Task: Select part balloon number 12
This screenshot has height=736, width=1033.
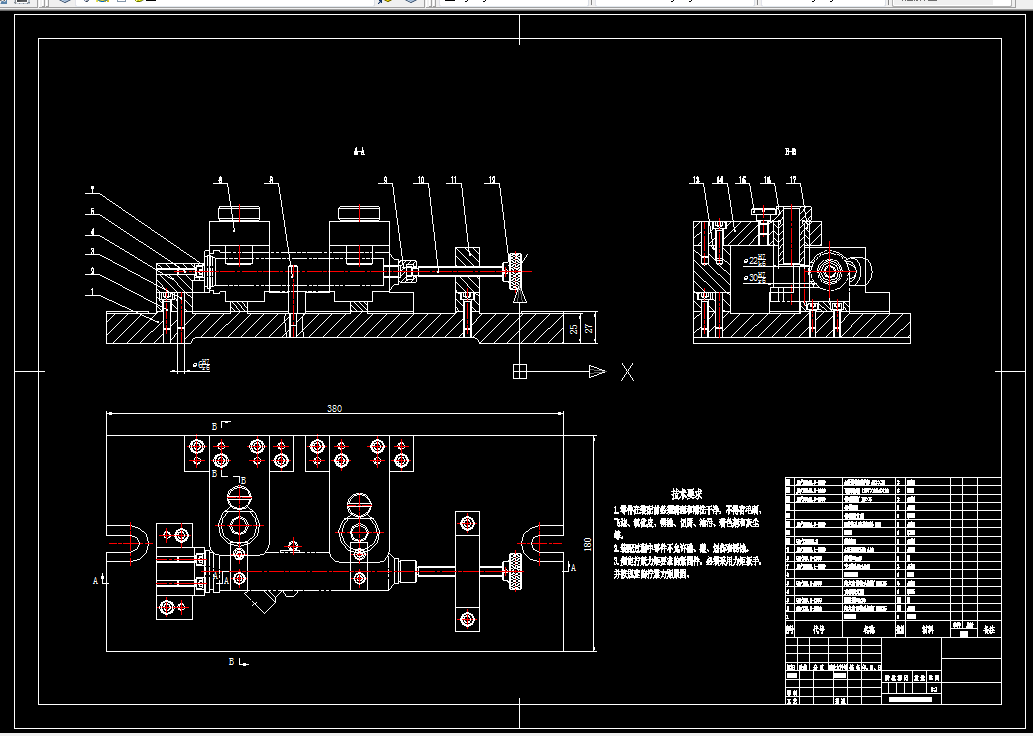Action: [492, 179]
